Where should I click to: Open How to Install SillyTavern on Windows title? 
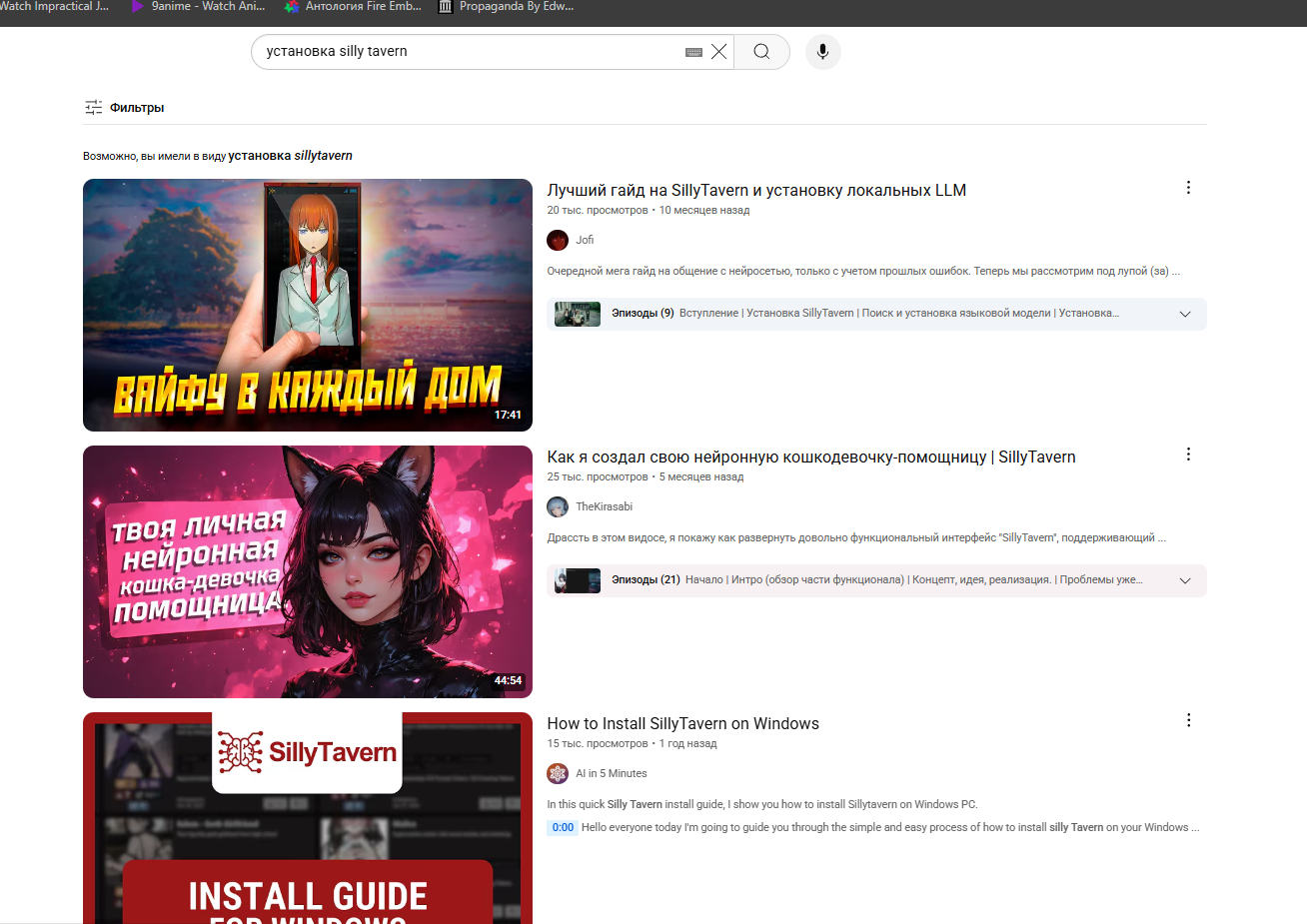[682, 723]
